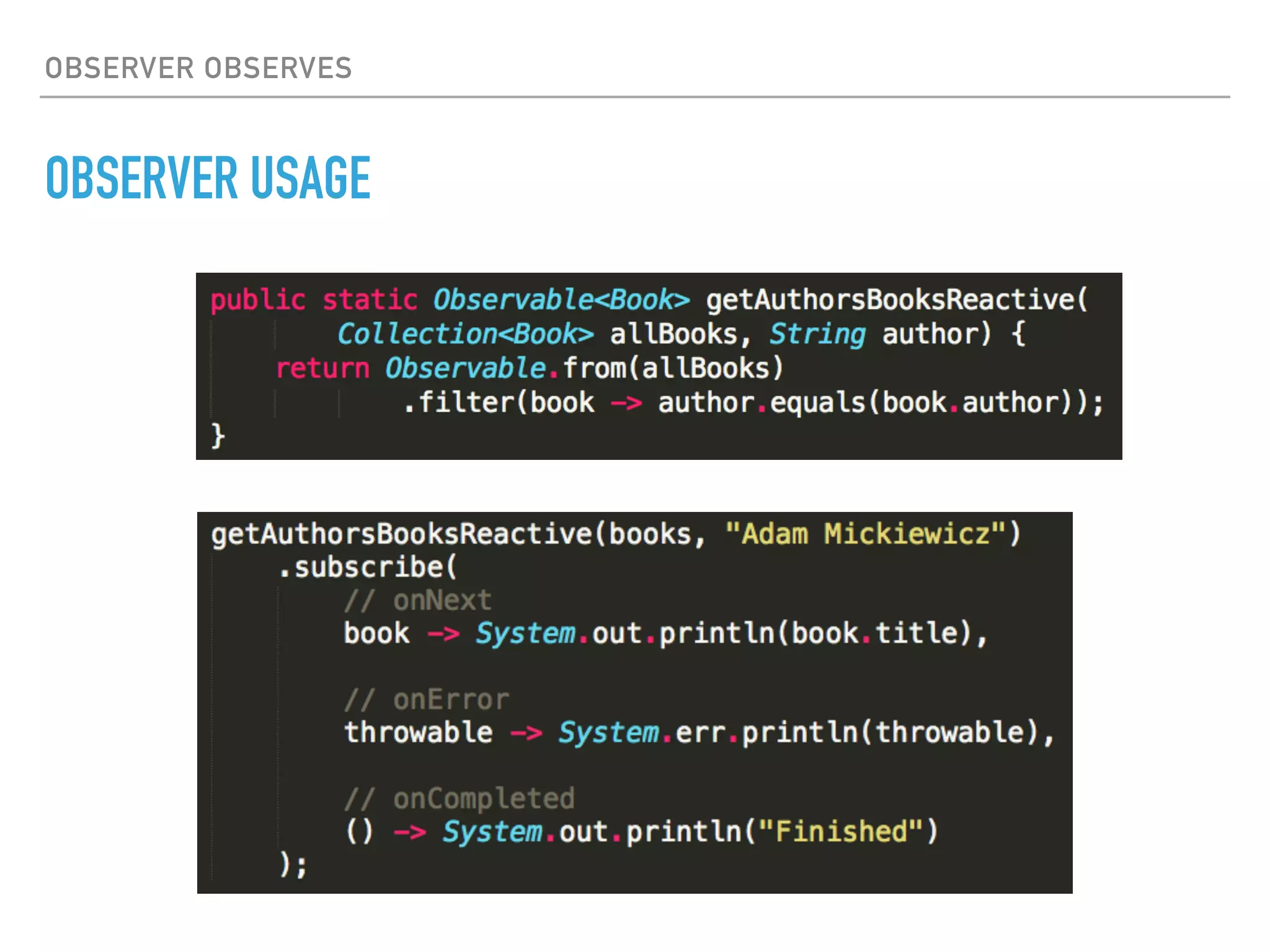Click the 'static' keyword
The height and width of the screenshot is (952, 1270).
coord(370,301)
